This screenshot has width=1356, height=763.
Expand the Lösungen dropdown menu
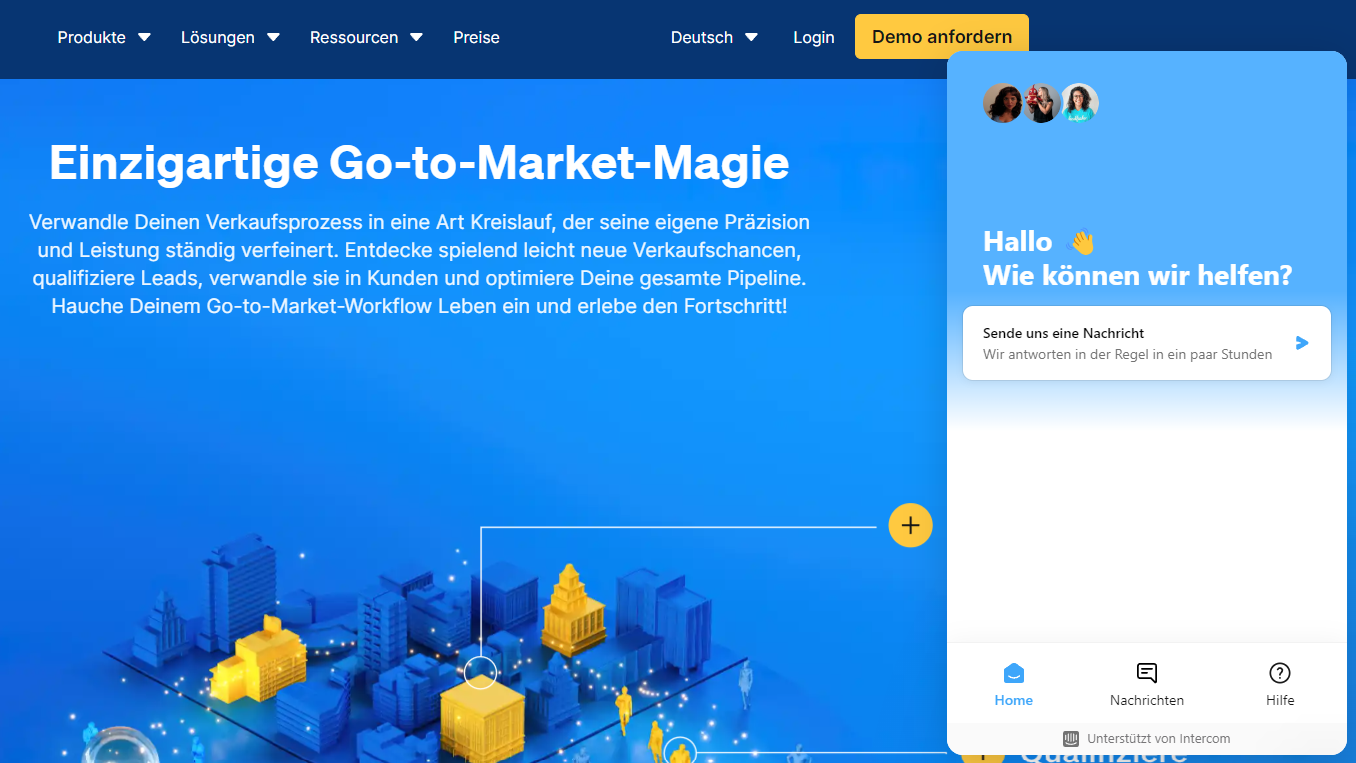pyautogui.click(x=230, y=37)
